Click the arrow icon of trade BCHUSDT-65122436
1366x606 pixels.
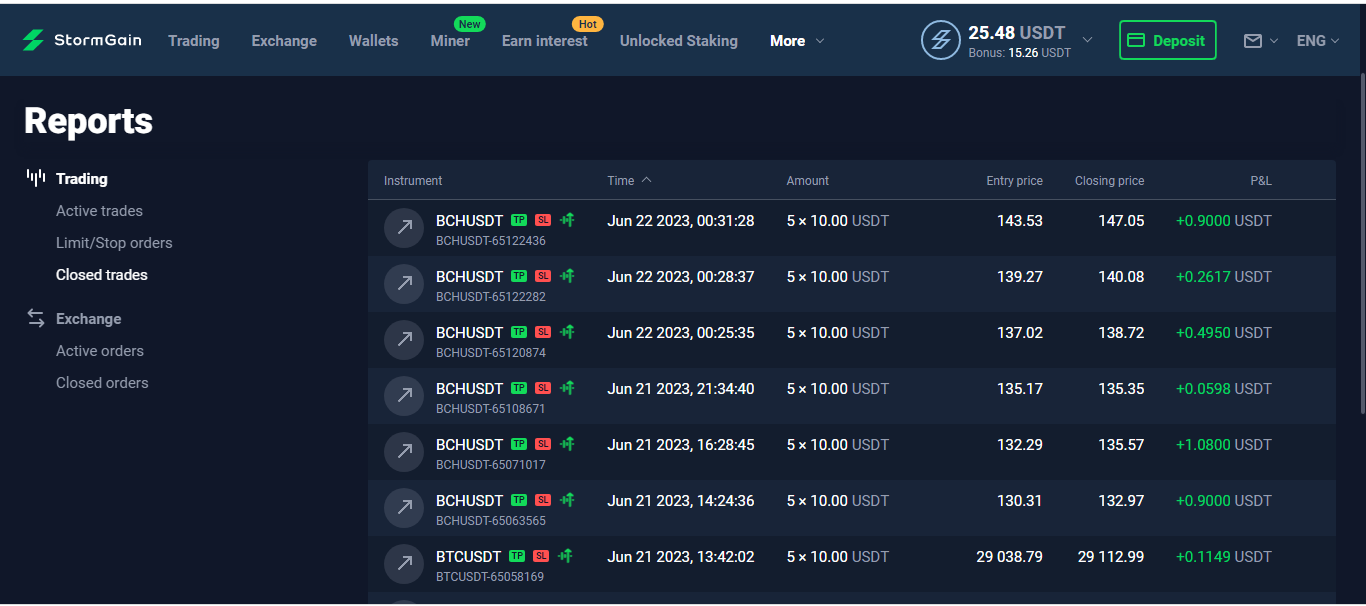[404, 228]
